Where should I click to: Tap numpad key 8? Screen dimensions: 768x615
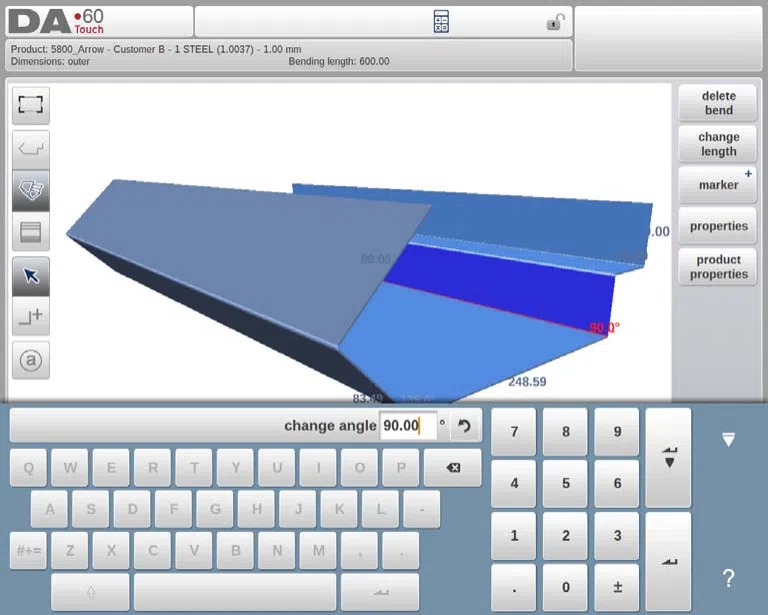[565, 432]
